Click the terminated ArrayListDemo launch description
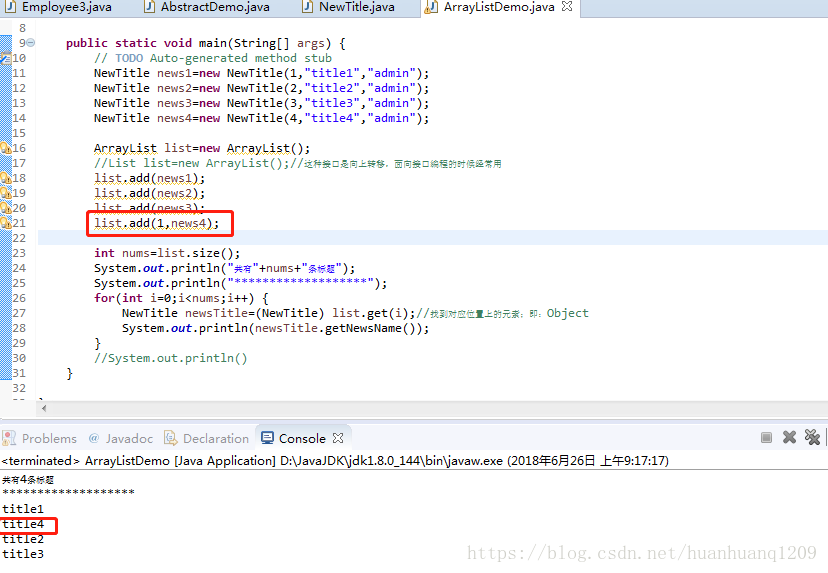828x573 pixels. coord(335,461)
